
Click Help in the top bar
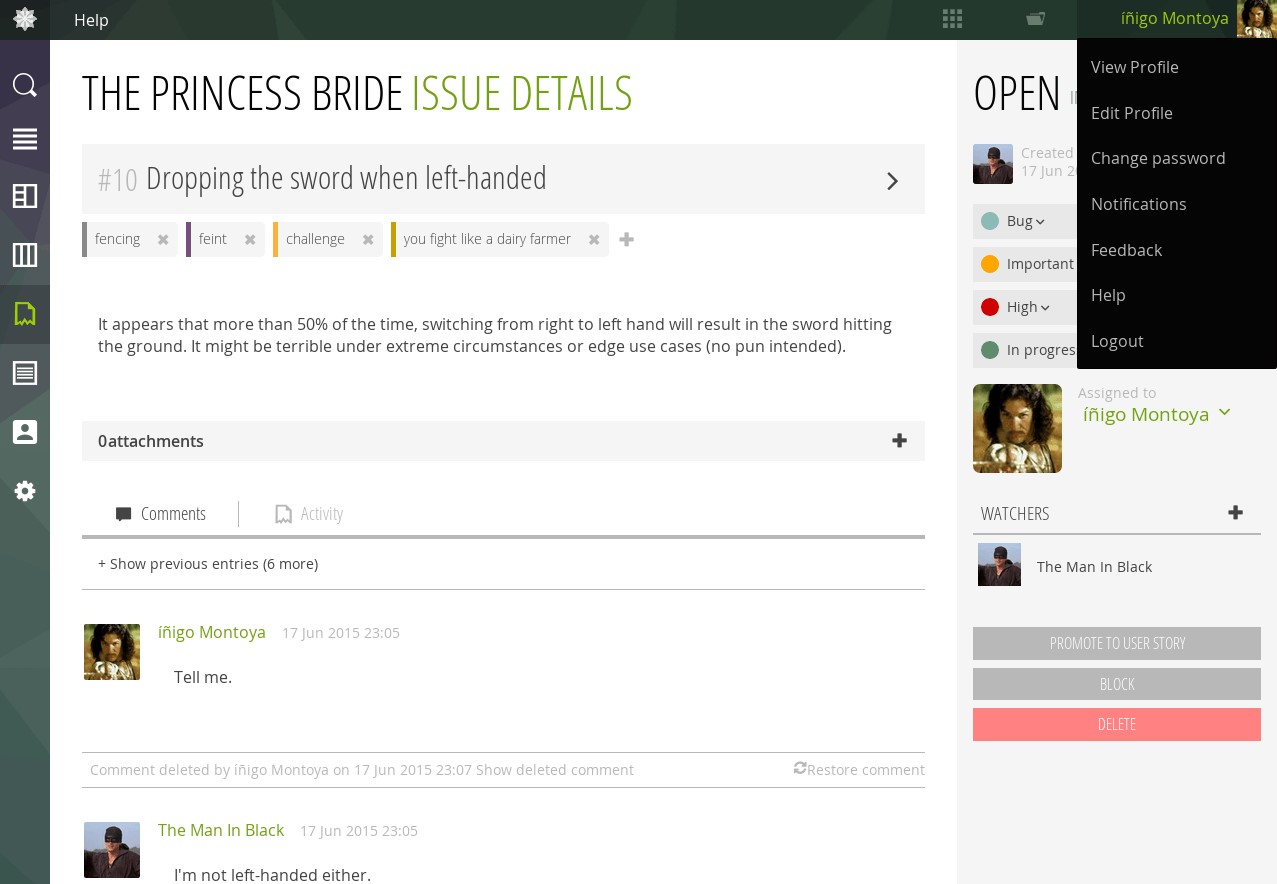point(91,20)
